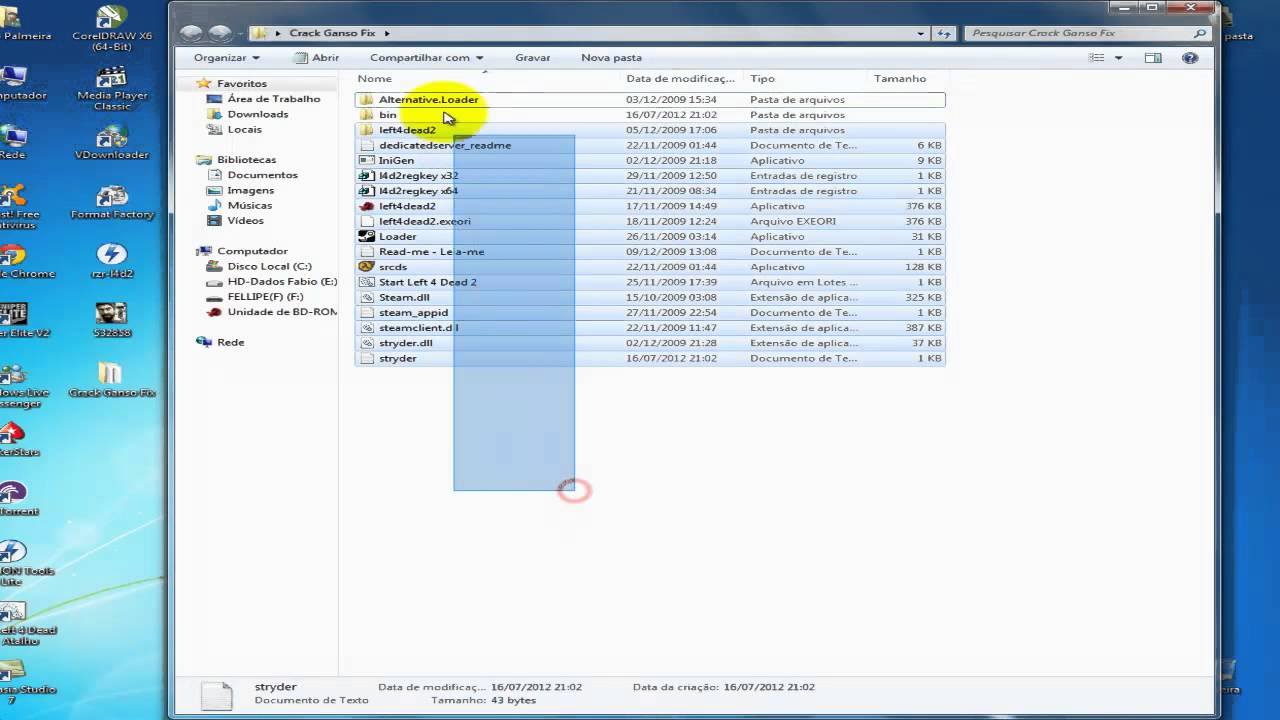The height and width of the screenshot is (720, 1280).
Task: Select the IniGen application icon
Action: point(366,160)
